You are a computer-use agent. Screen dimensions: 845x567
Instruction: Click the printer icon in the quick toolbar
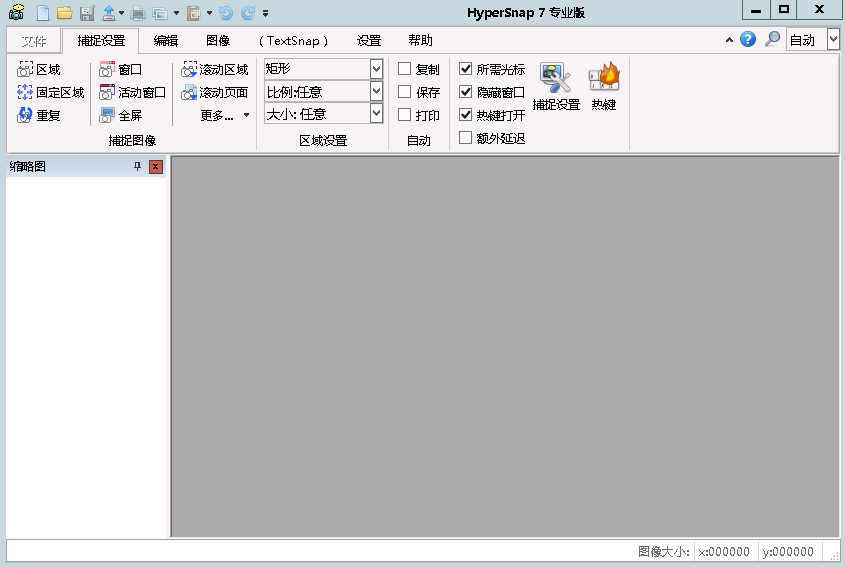[138, 12]
